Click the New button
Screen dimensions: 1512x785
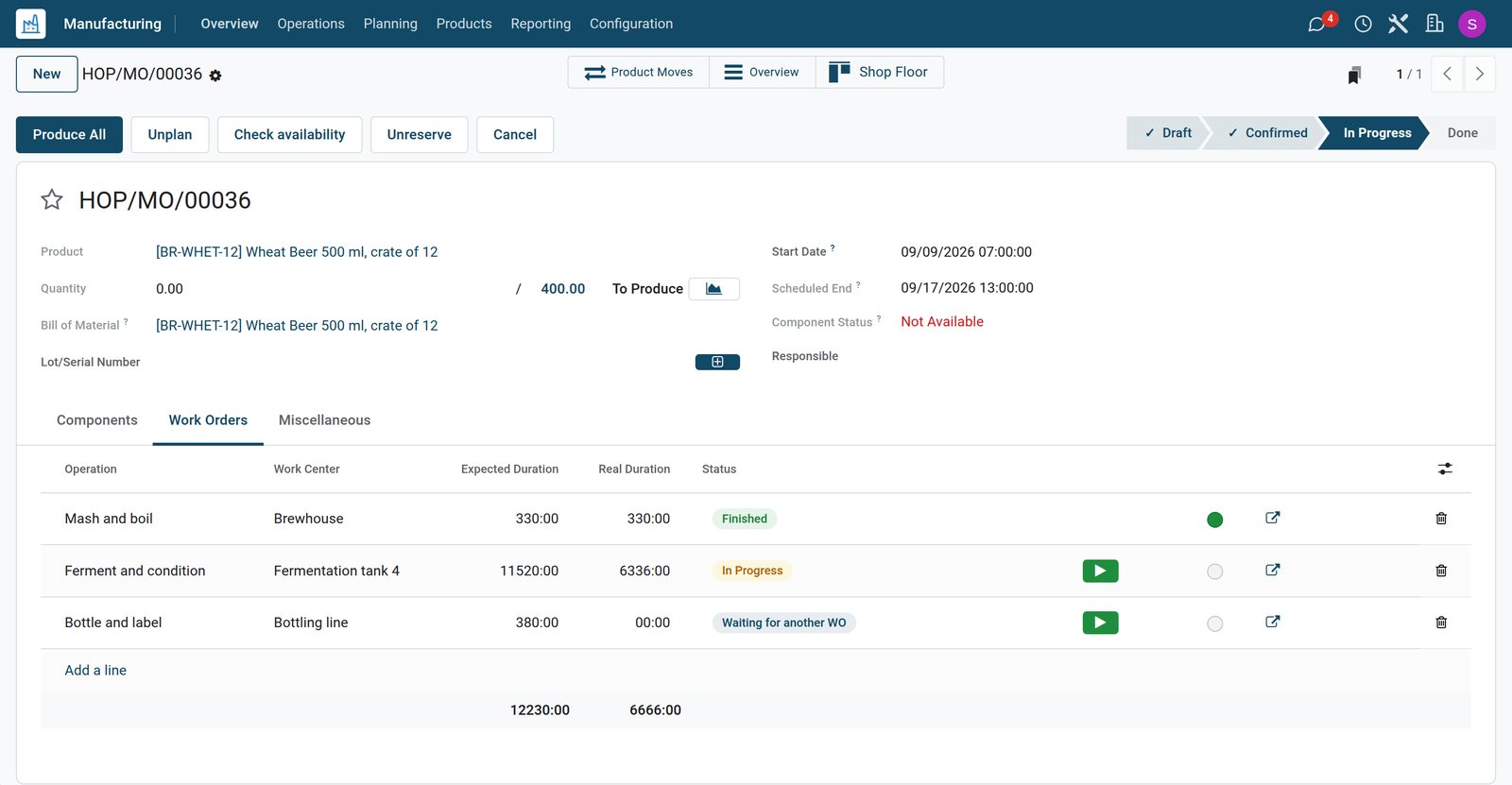46,75
